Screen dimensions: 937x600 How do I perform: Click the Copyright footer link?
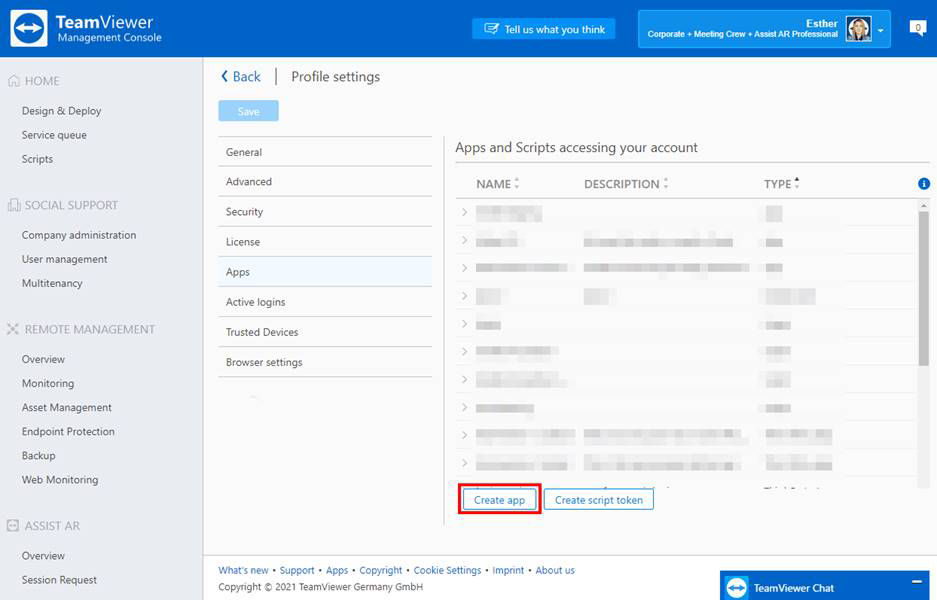click(381, 570)
